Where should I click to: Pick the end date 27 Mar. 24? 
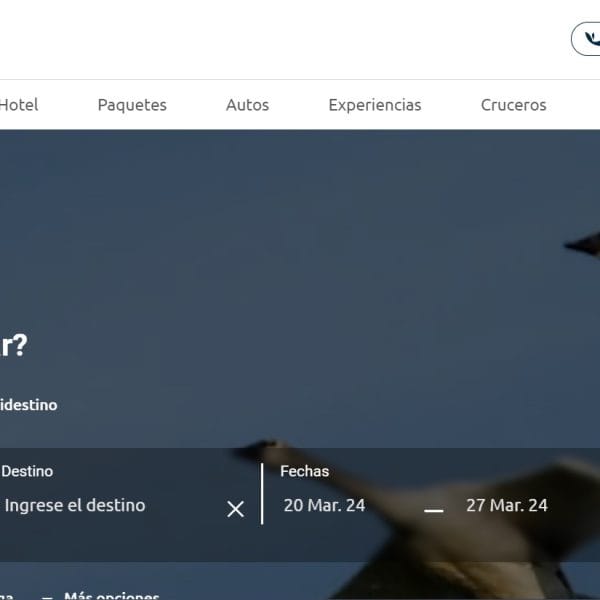coord(507,505)
